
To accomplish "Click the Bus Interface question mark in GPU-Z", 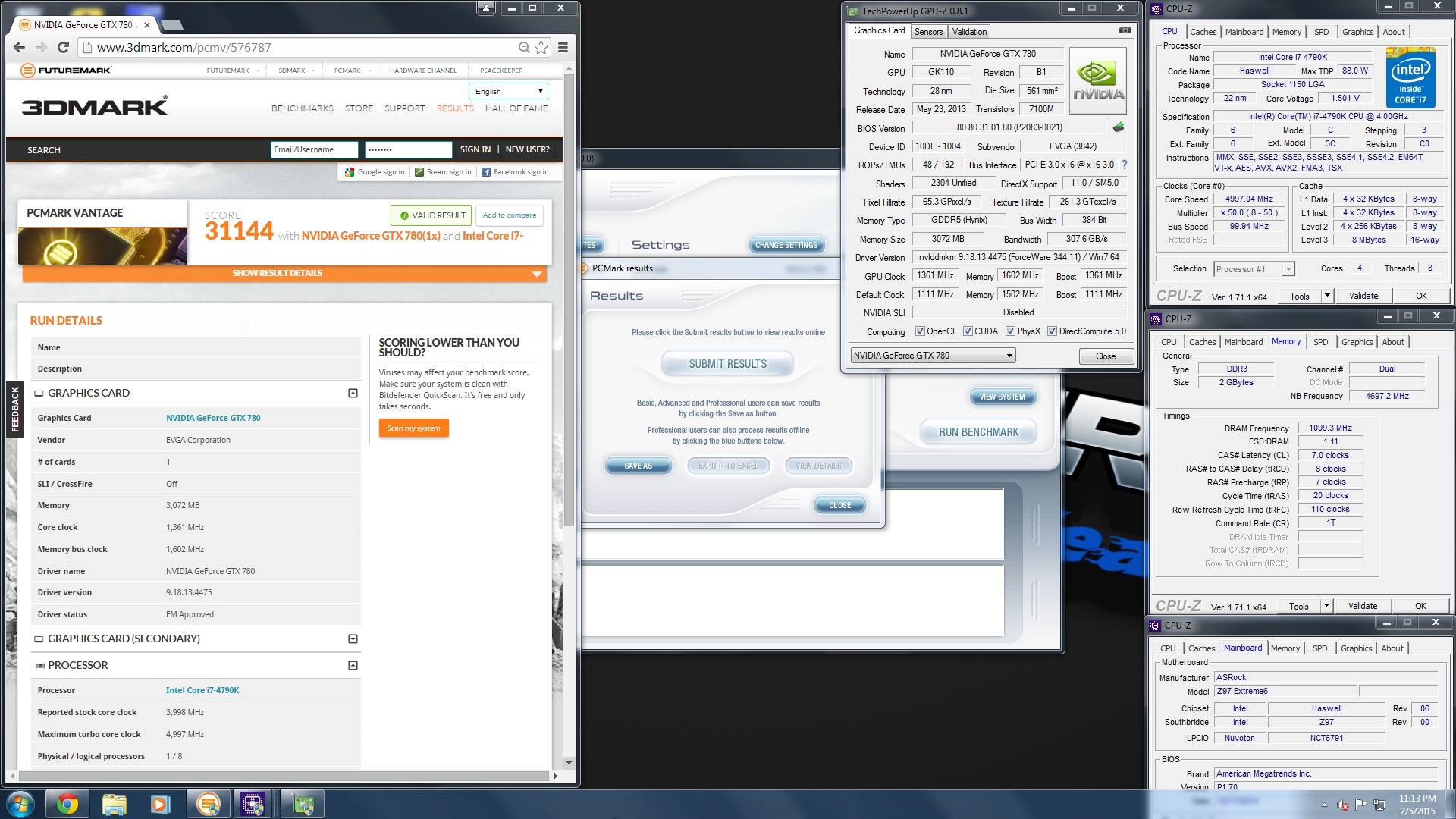I will tap(1125, 165).
